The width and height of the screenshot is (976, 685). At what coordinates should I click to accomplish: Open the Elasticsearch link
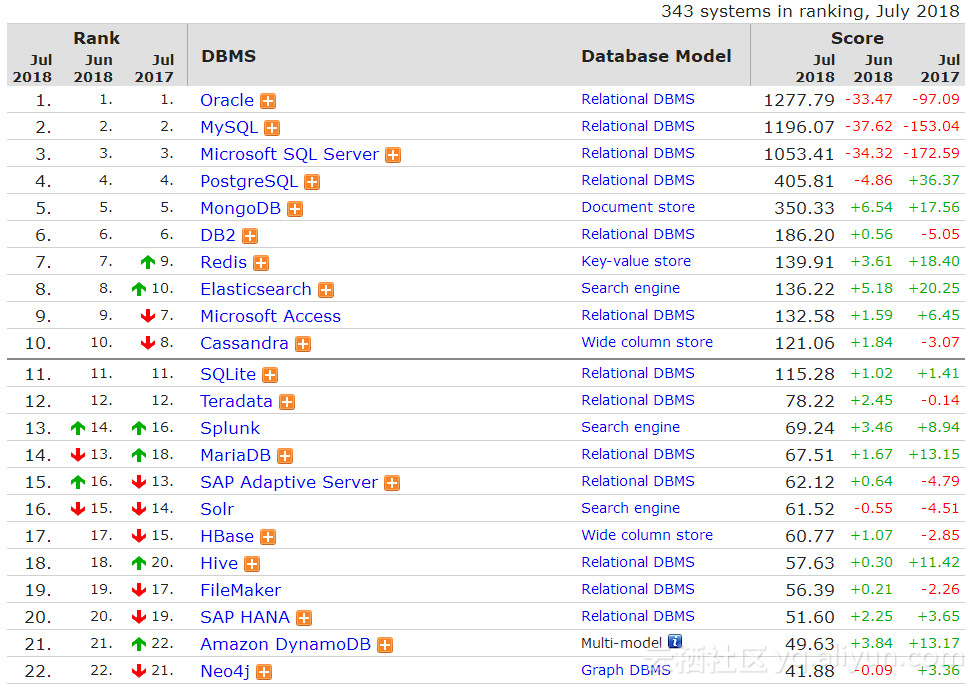[256, 290]
